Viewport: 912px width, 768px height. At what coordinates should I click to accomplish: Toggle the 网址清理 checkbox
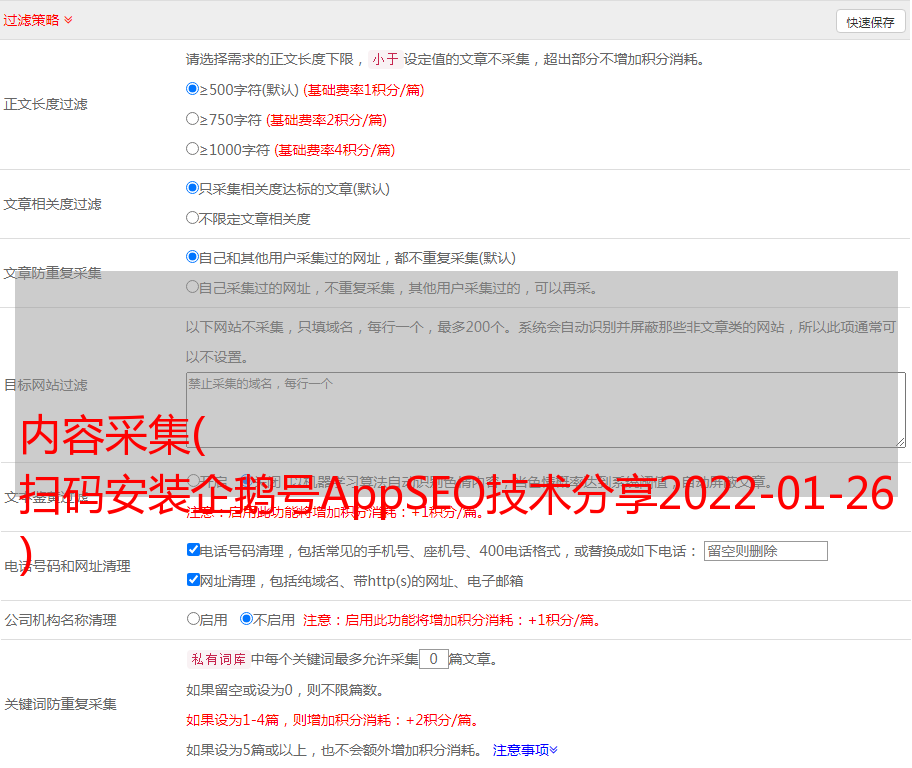pyautogui.click(x=194, y=580)
